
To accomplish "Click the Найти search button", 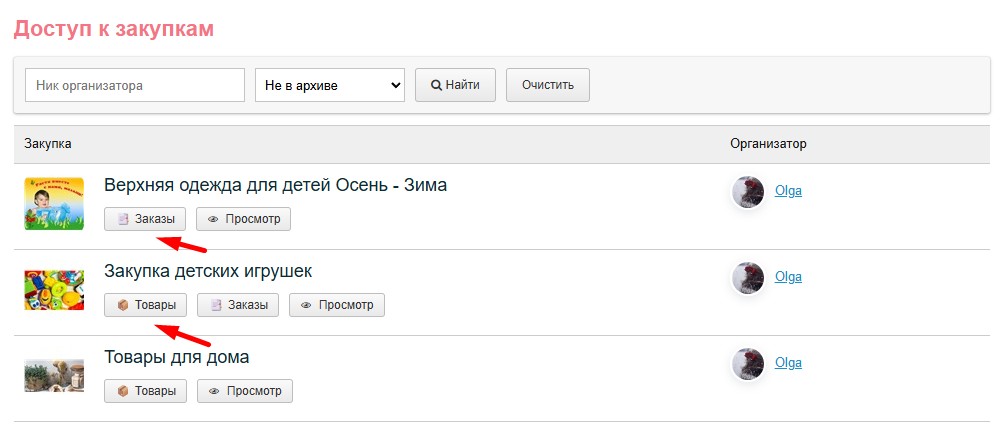I will [x=455, y=85].
